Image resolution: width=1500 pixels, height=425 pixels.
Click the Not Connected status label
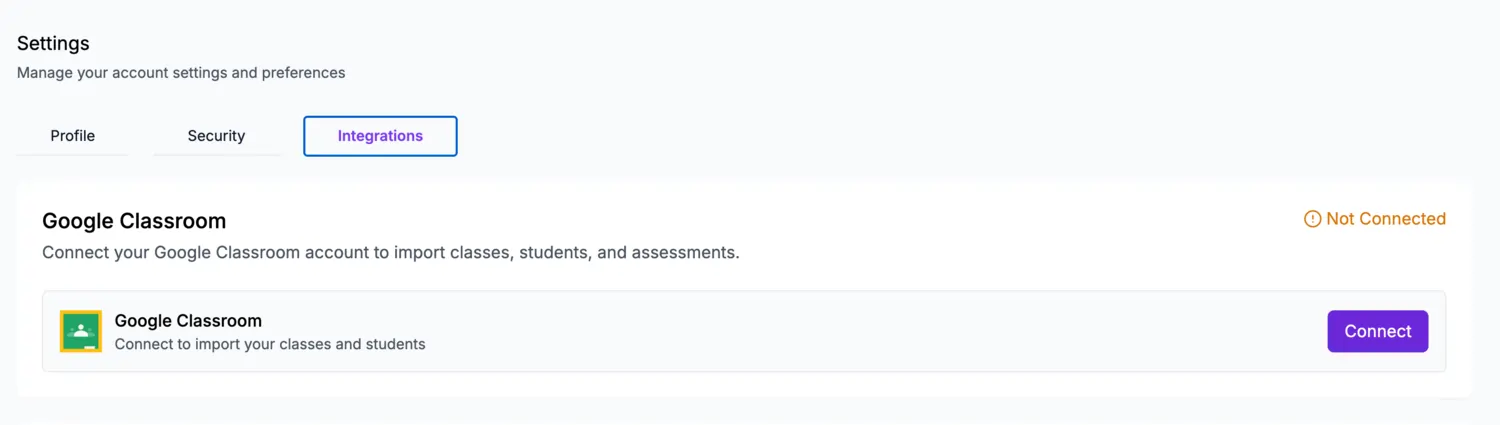click(x=1385, y=219)
